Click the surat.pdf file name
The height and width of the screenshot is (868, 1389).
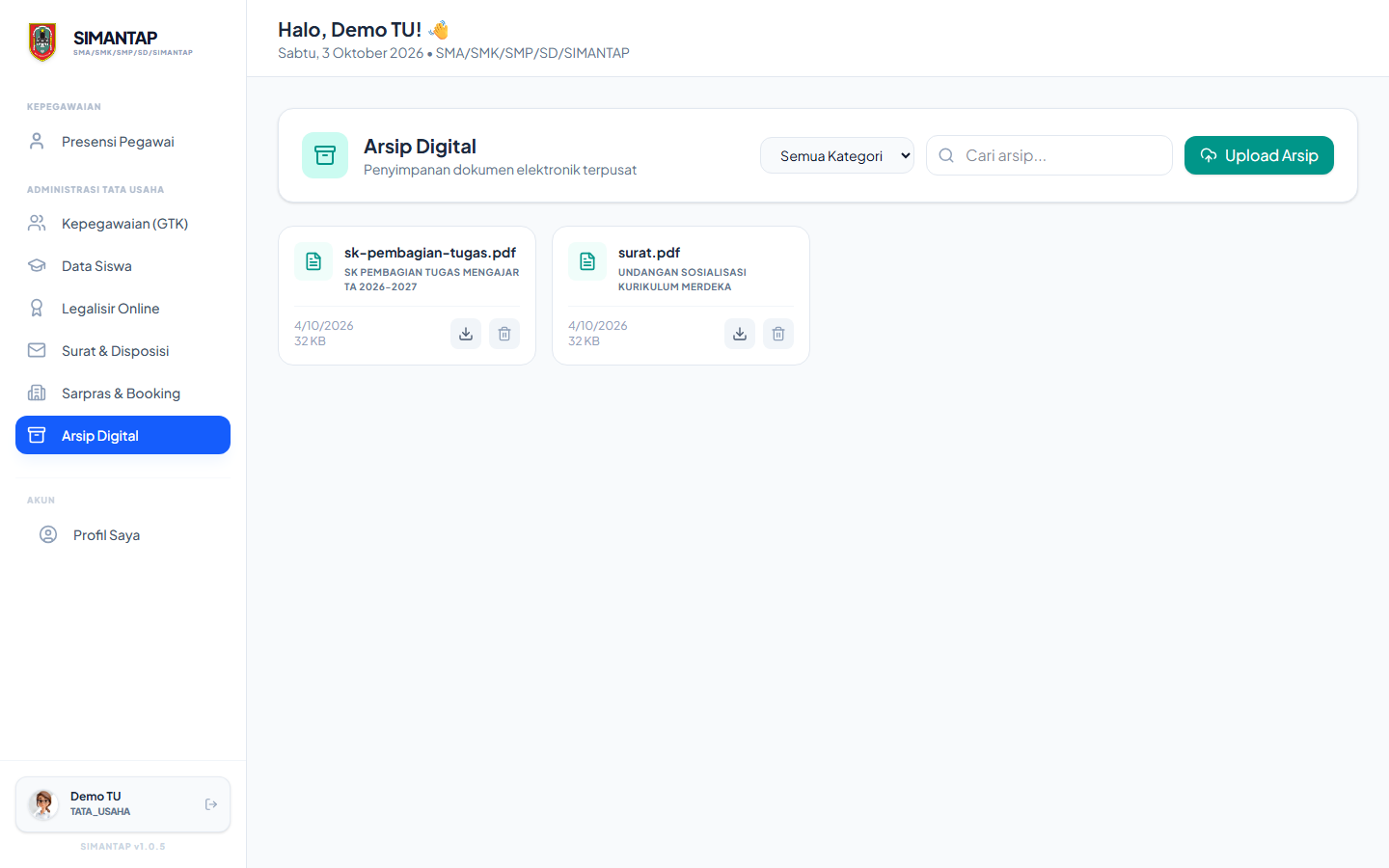649,253
